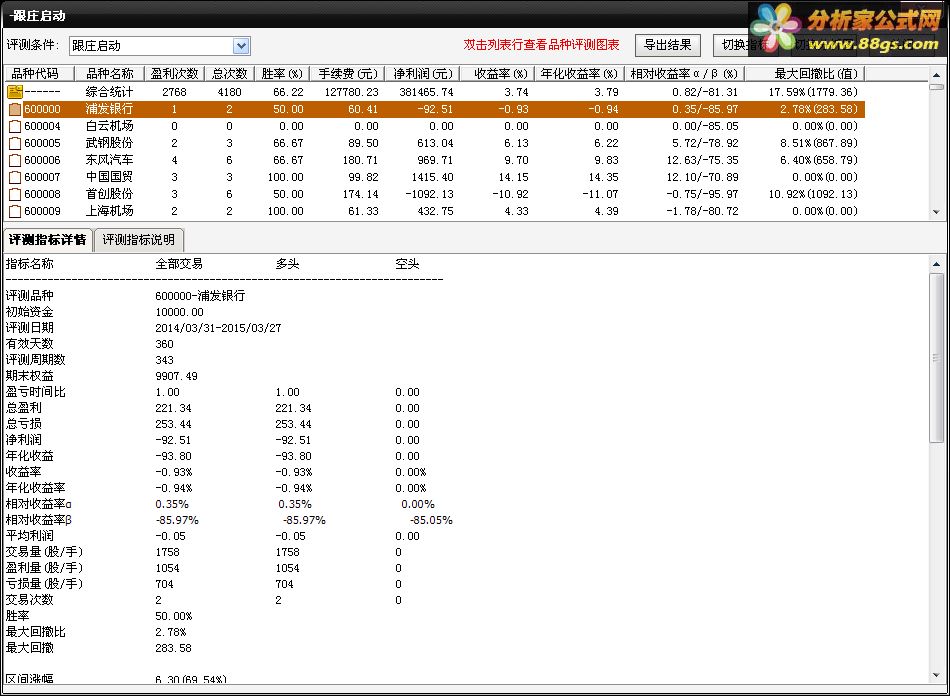Sort by the 胜率(%) column header
This screenshot has height=696, width=950.
282,73
